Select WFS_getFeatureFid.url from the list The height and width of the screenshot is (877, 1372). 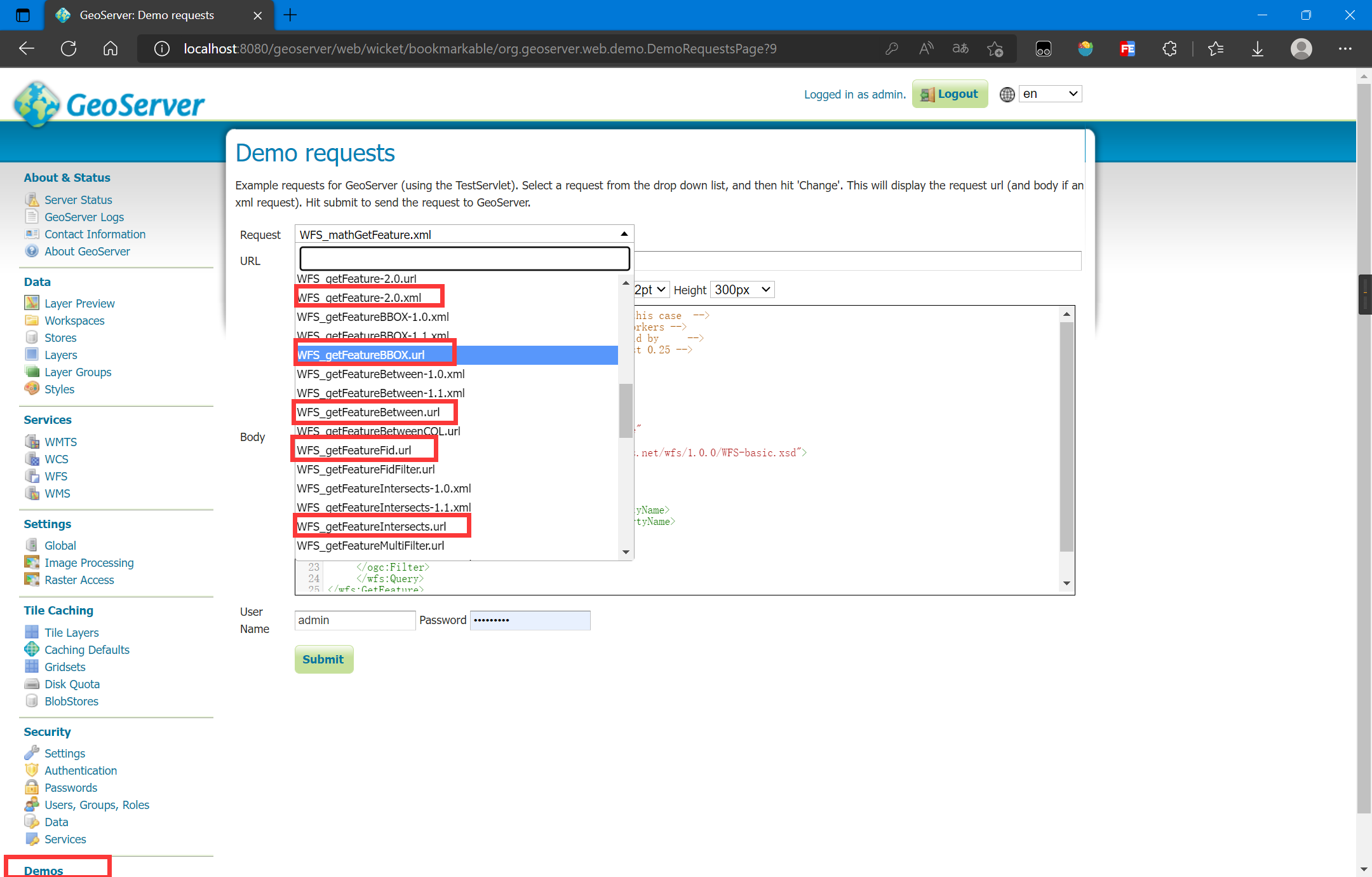pyautogui.click(x=354, y=450)
